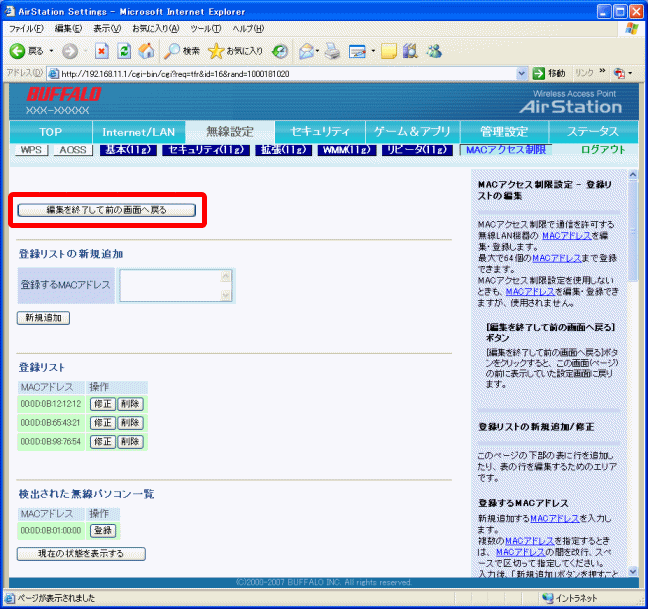The height and width of the screenshot is (609, 648).
Task: Click into the 登録するMACアドレス text area
Action: [x=175, y=285]
